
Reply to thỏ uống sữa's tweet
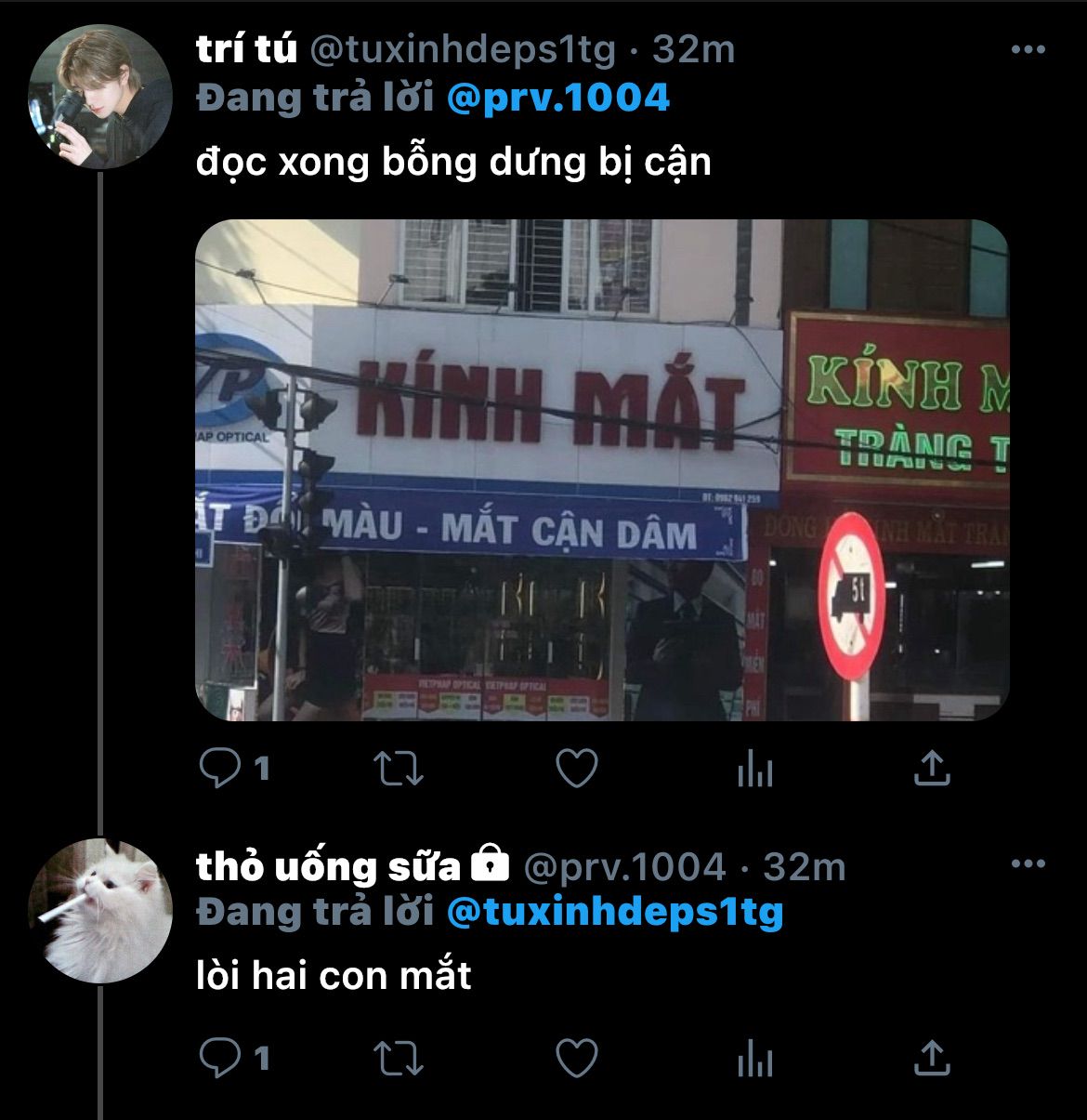[x=220, y=1058]
